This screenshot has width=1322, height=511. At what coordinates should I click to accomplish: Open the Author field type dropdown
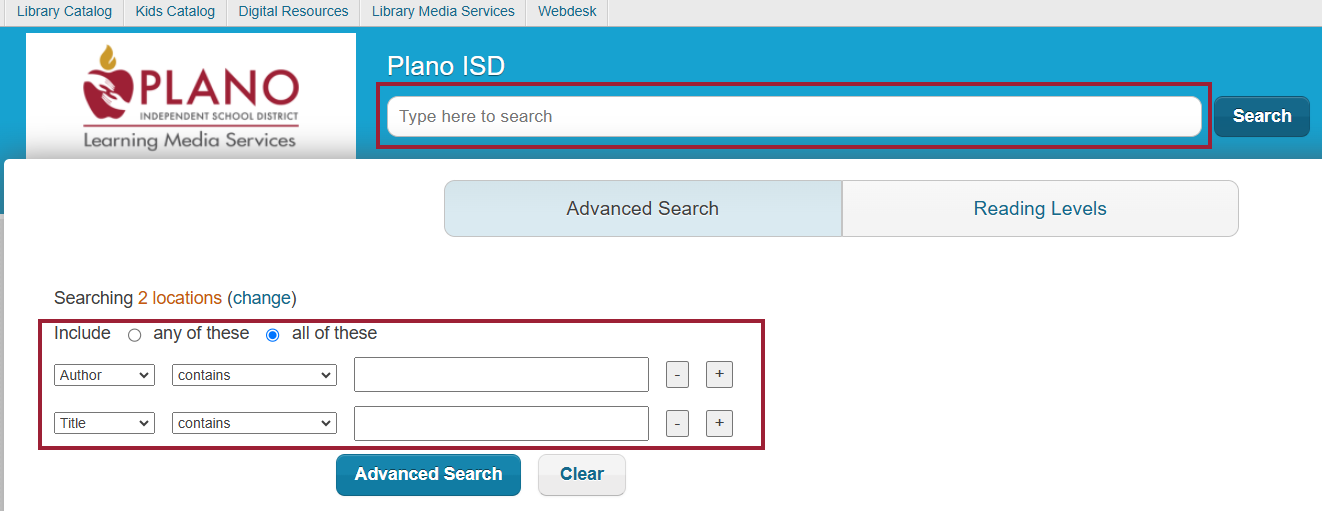(x=104, y=375)
